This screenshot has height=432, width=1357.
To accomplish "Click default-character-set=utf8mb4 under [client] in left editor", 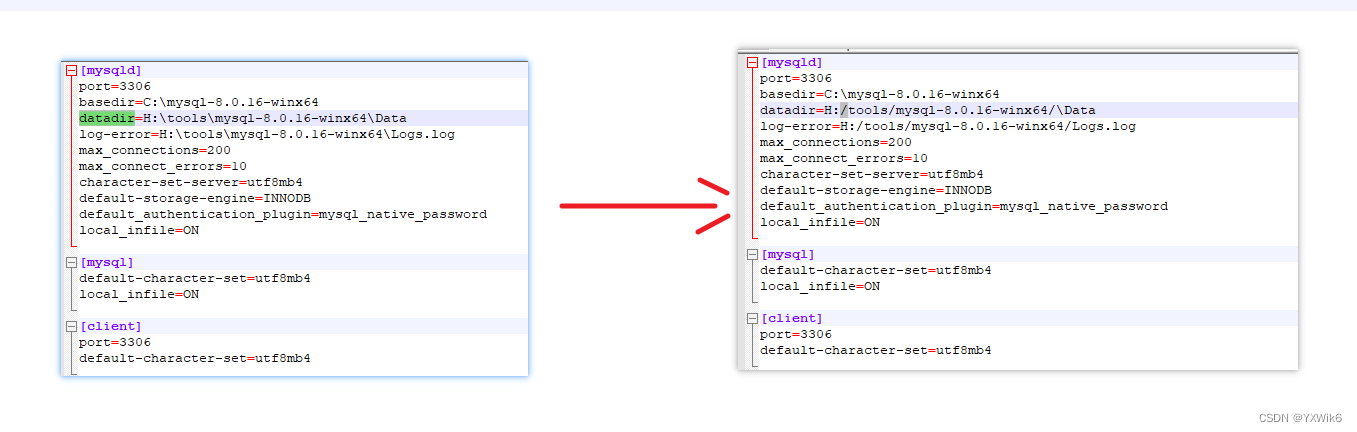I will click(195, 358).
